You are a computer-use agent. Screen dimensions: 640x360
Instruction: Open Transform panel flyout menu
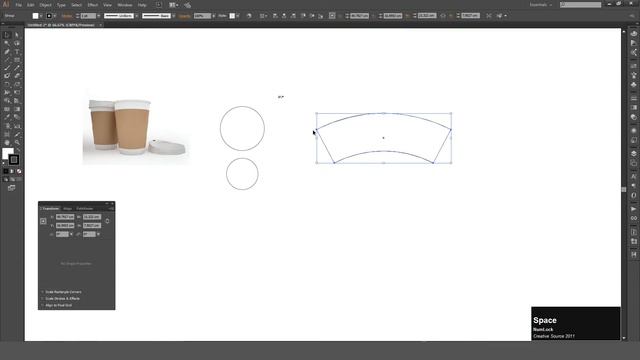pos(111,209)
